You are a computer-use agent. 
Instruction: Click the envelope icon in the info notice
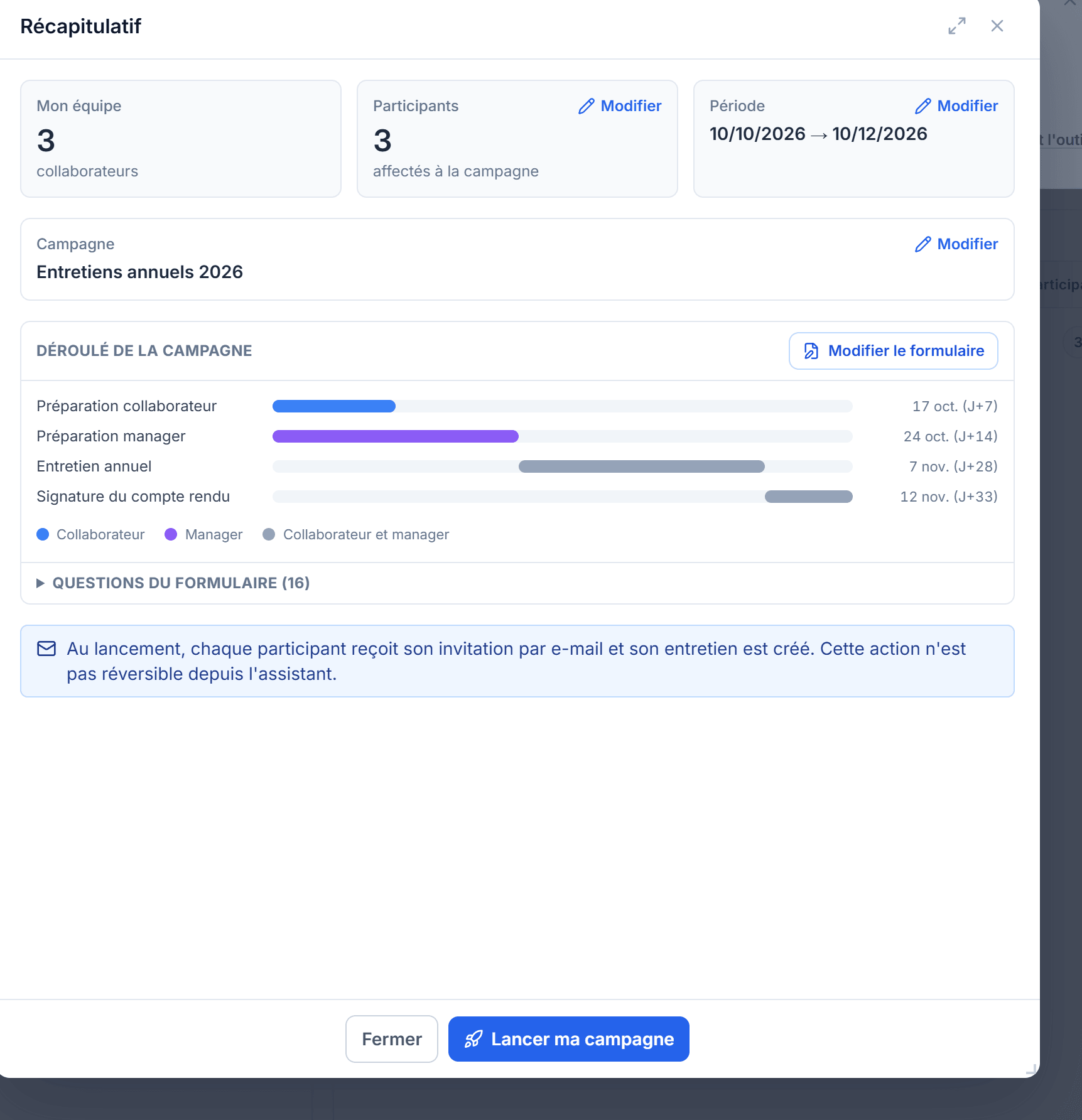(x=46, y=649)
